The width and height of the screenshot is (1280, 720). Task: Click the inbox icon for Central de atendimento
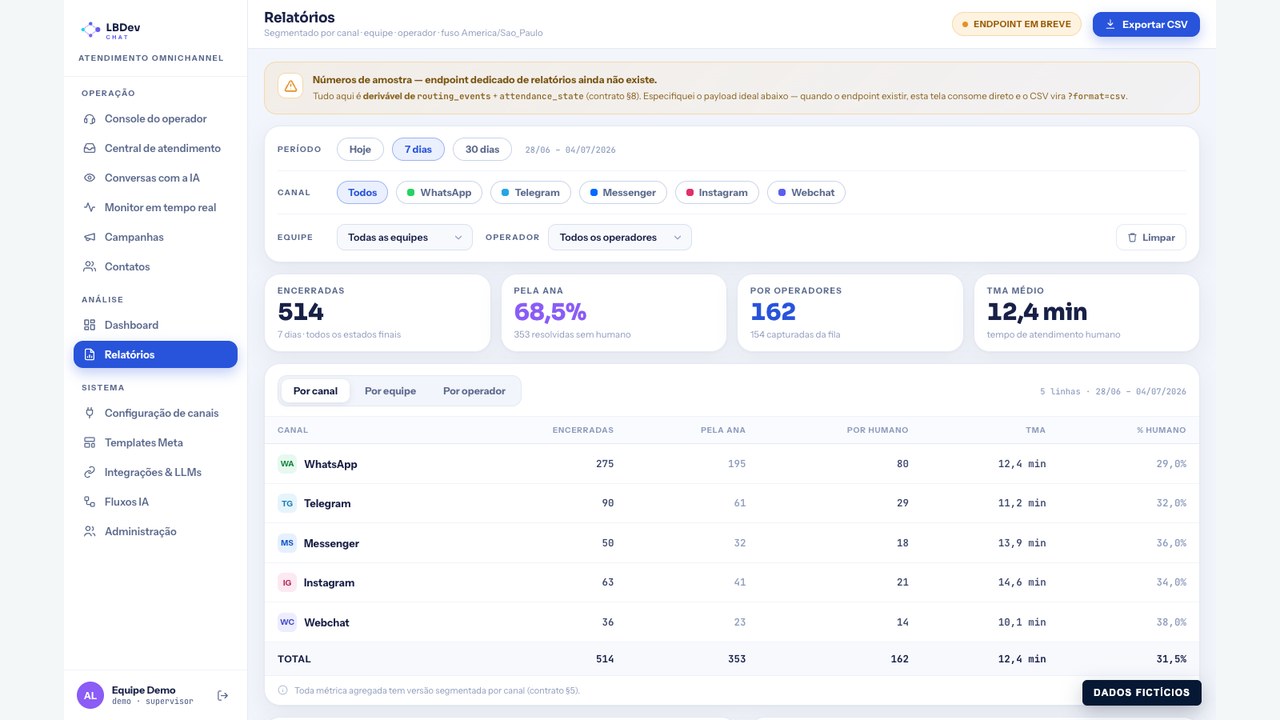[x=90, y=148]
